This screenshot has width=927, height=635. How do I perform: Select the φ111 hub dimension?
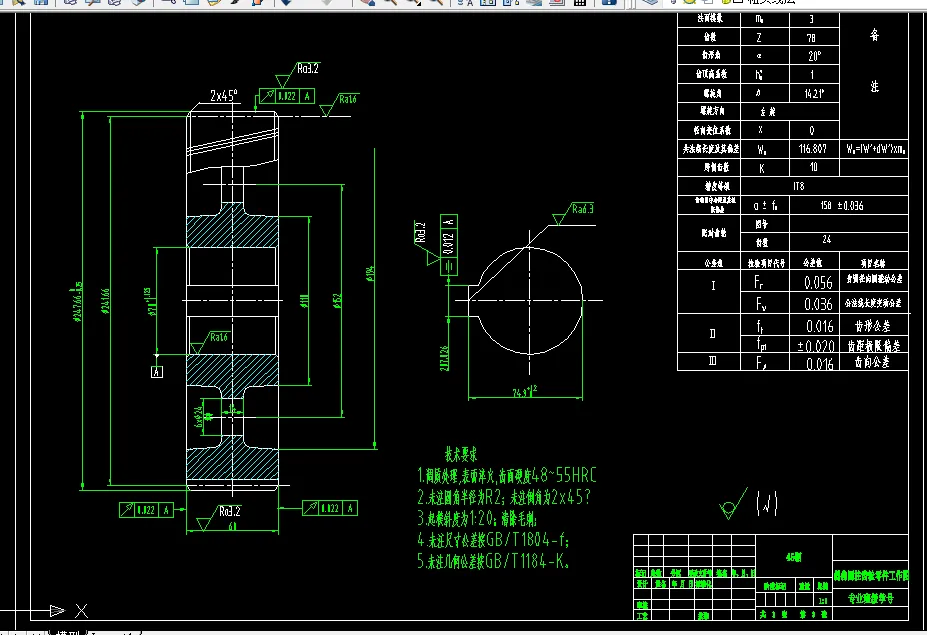304,300
